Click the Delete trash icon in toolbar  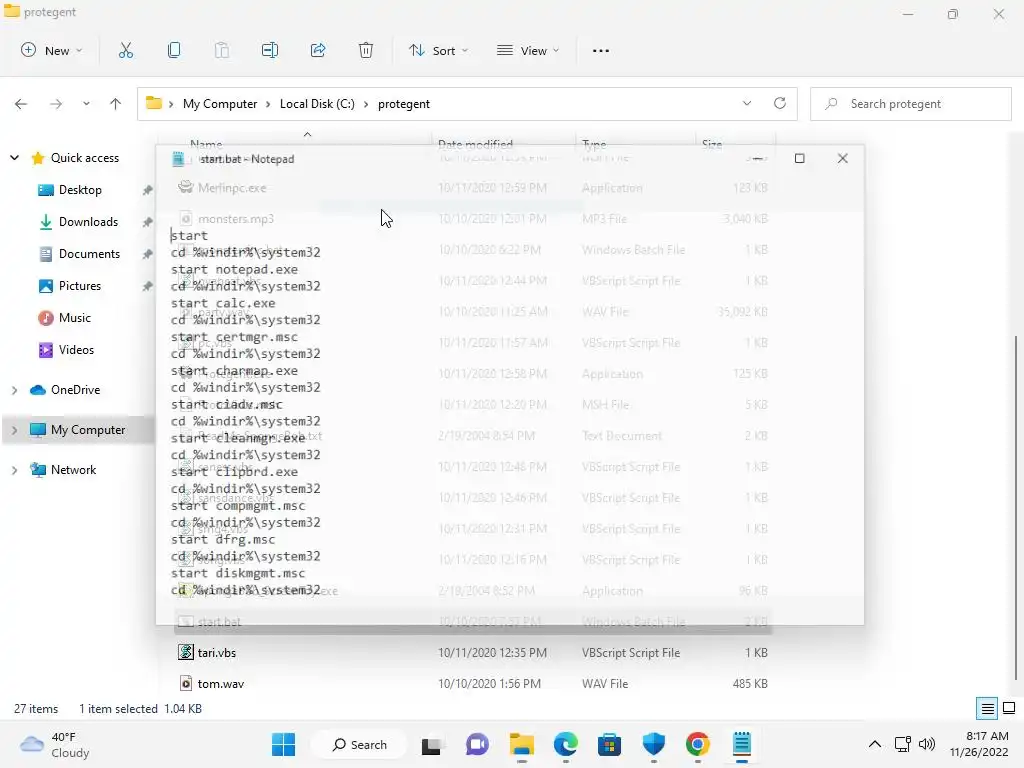tap(366, 50)
